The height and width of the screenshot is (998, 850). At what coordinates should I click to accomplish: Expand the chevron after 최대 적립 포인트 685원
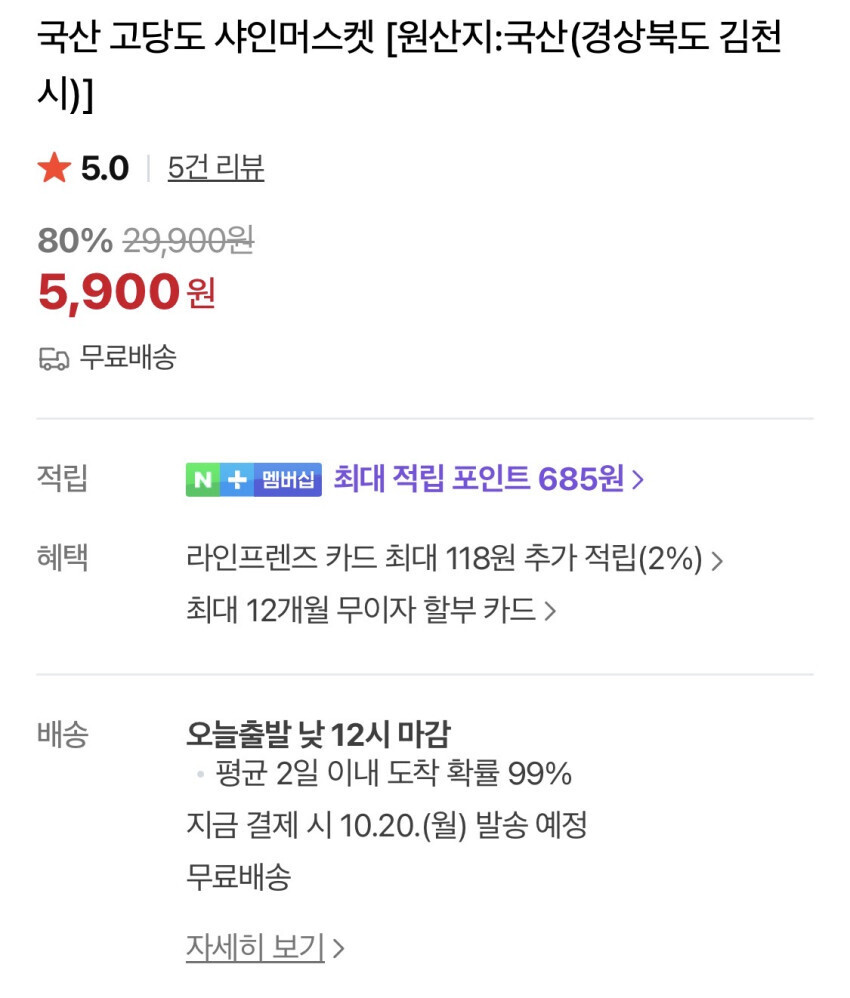[x=638, y=480]
